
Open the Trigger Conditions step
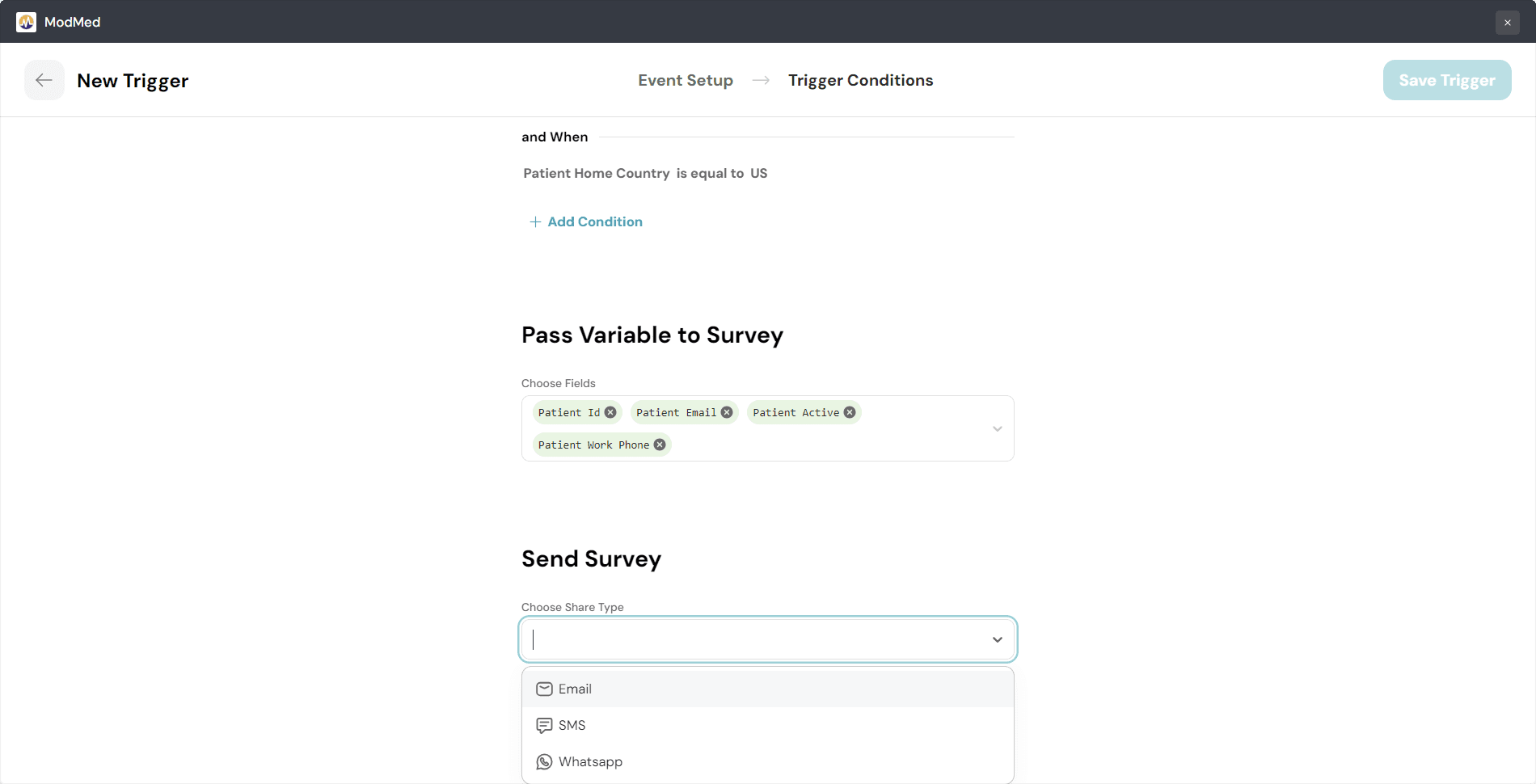[x=860, y=80]
